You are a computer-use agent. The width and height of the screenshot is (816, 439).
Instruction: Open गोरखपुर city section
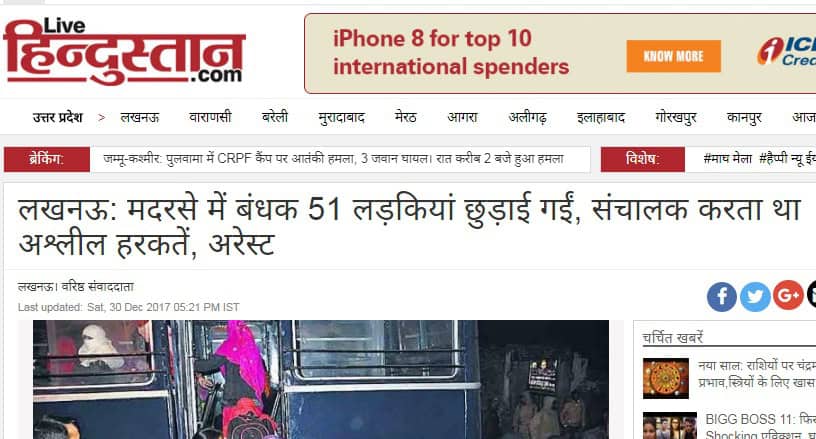(x=675, y=118)
